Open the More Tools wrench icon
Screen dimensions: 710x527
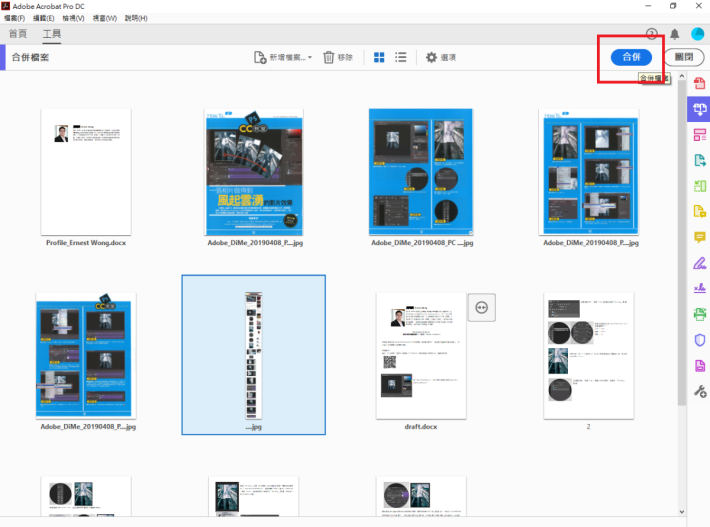pyautogui.click(x=700, y=391)
